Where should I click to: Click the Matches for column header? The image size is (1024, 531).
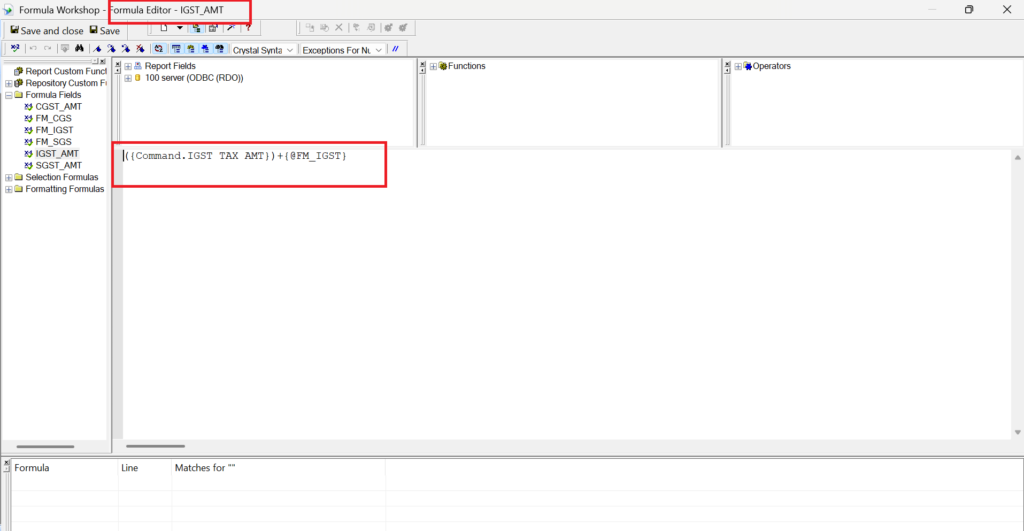point(278,468)
